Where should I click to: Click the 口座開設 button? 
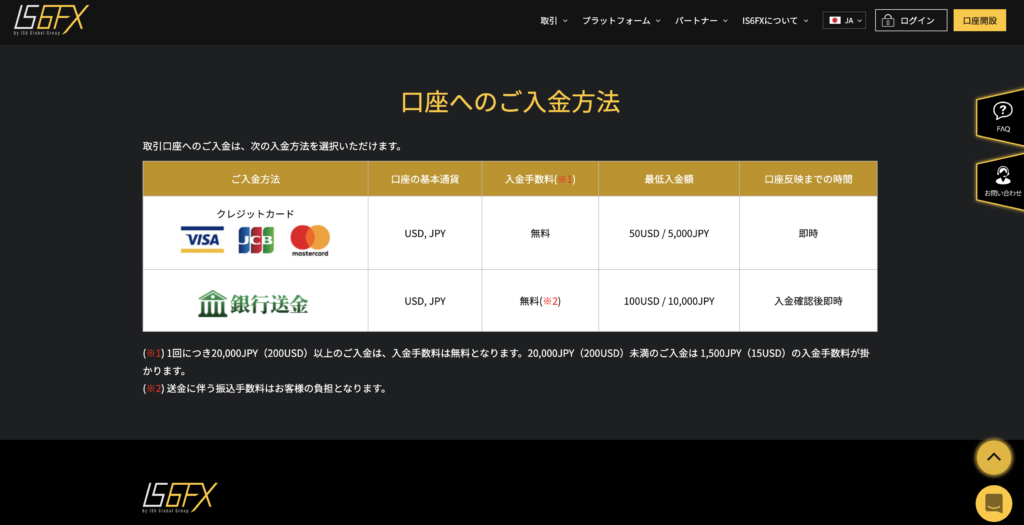(980, 20)
